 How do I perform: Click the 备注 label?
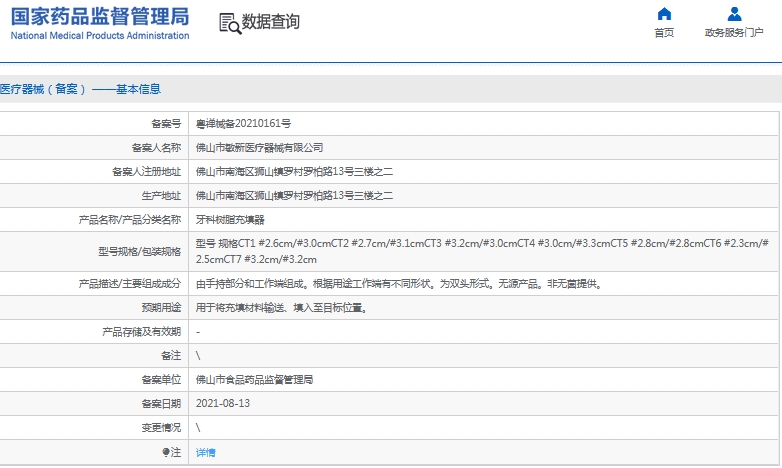[171, 356]
